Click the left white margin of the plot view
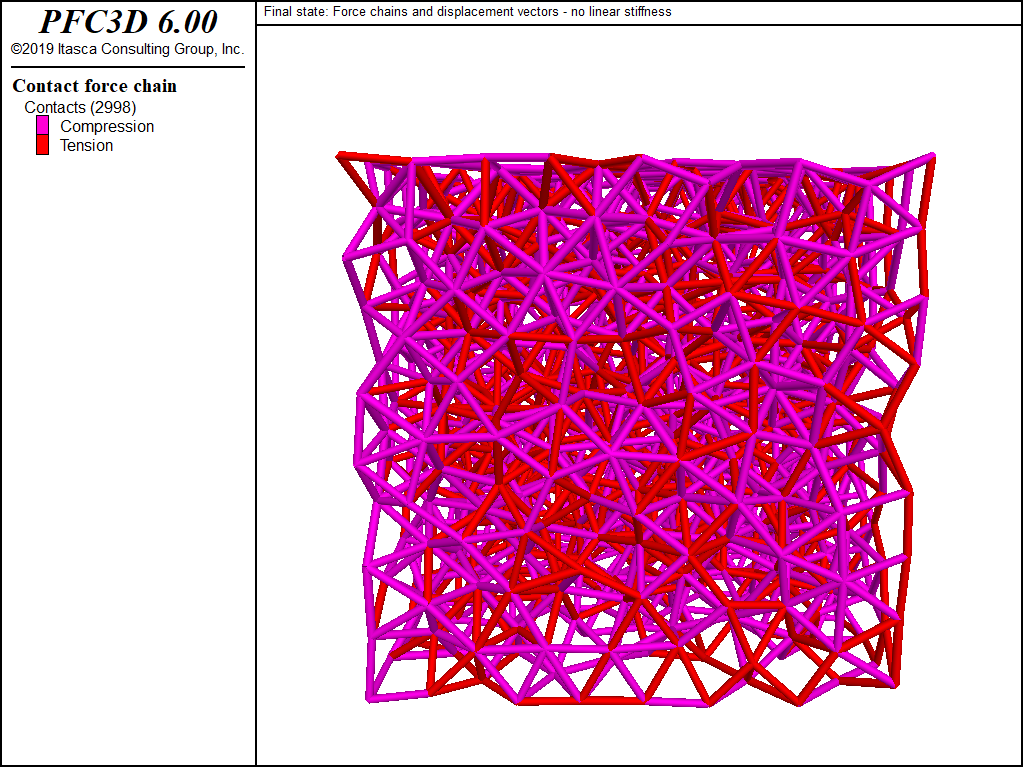Screen dimensions: 1024x768 (x=290, y=400)
